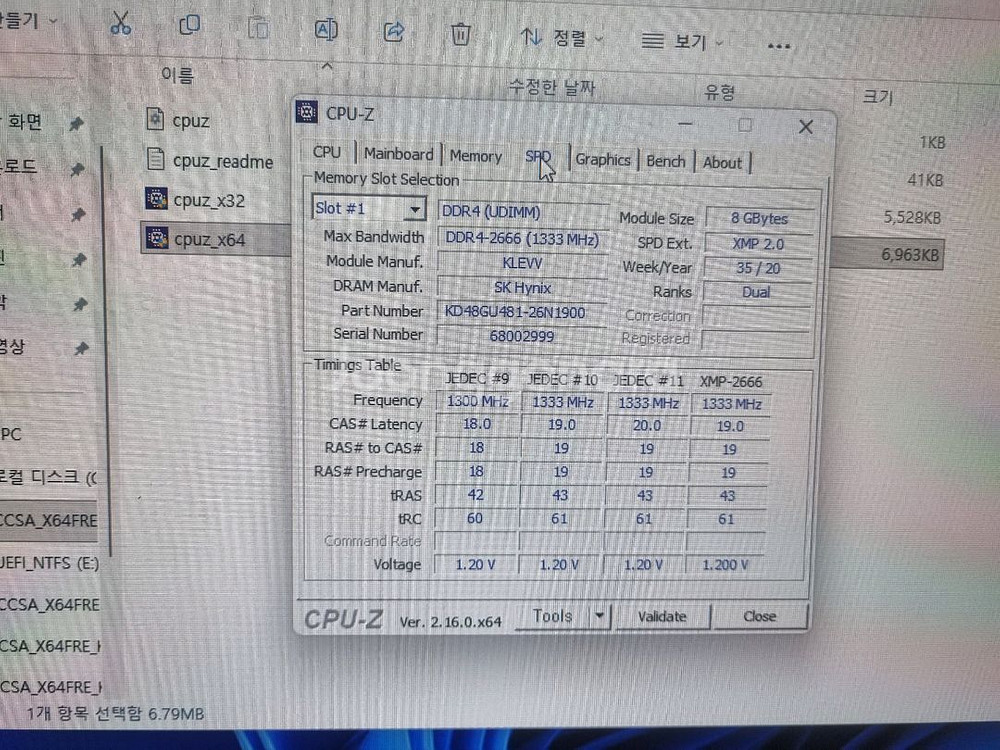Switch to the Graphics tab
The width and height of the screenshot is (1000, 750).
(x=602, y=160)
